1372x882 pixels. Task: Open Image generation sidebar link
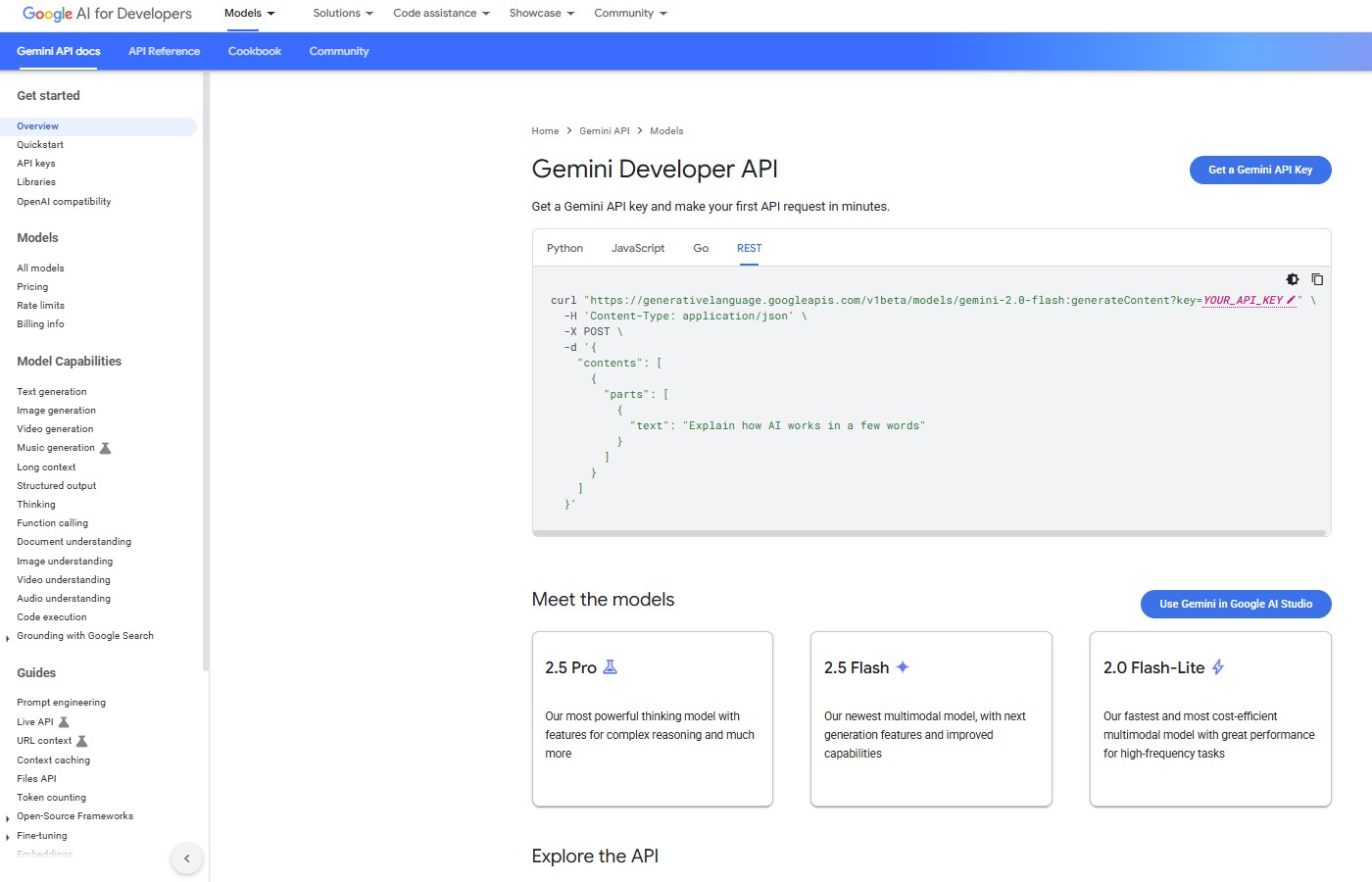point(56,411)
